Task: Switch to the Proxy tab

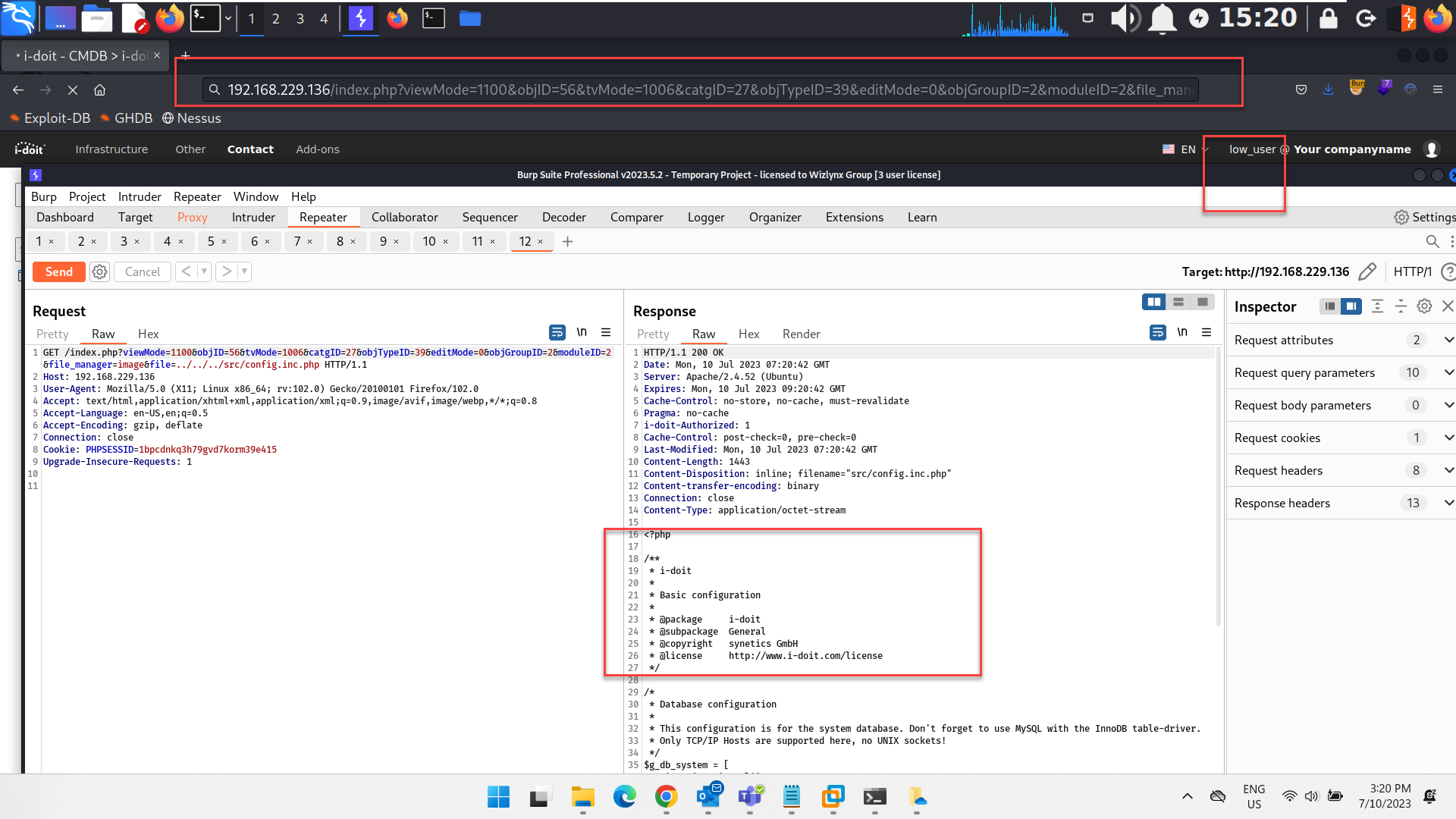Action: (192, 218)
